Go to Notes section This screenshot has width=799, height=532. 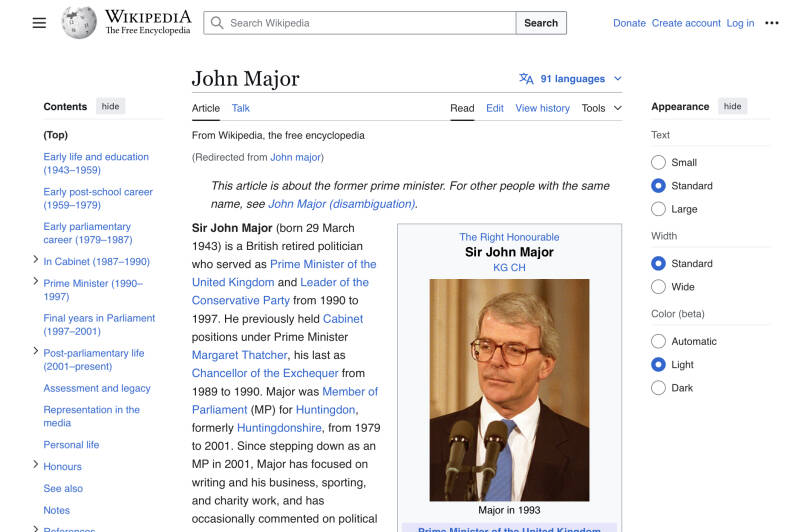(57, 510)
